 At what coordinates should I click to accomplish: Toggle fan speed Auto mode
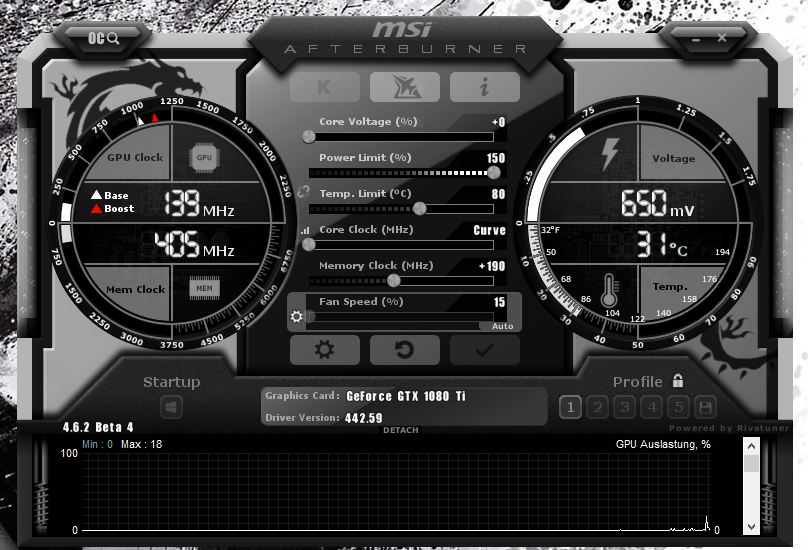[502, 326]
